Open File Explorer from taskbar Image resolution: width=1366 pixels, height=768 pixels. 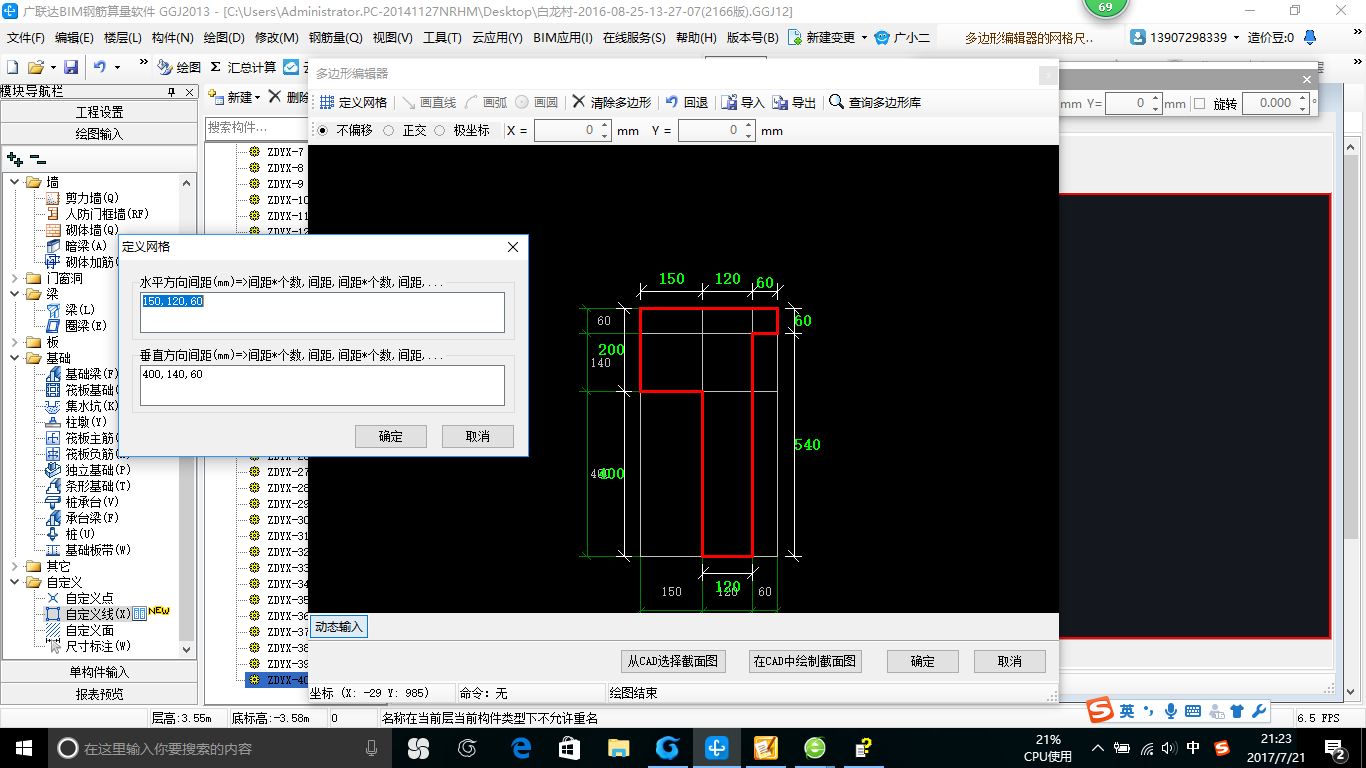coord(619,748)
